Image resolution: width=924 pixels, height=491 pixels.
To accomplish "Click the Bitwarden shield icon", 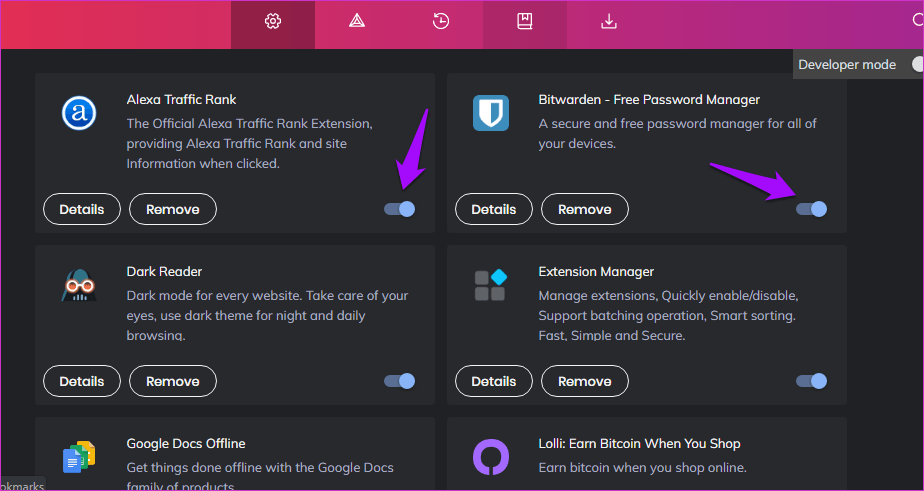I will 490,113.
